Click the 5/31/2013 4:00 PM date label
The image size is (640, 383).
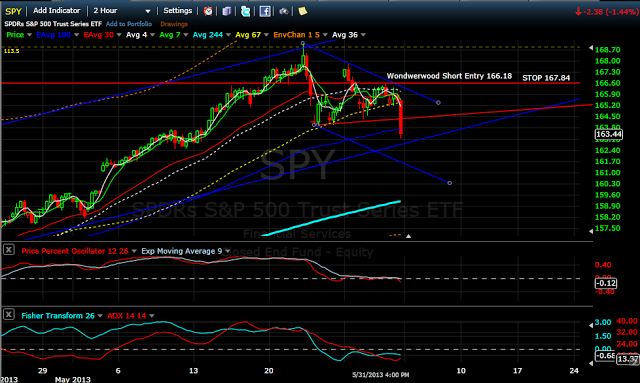point(380,374)
